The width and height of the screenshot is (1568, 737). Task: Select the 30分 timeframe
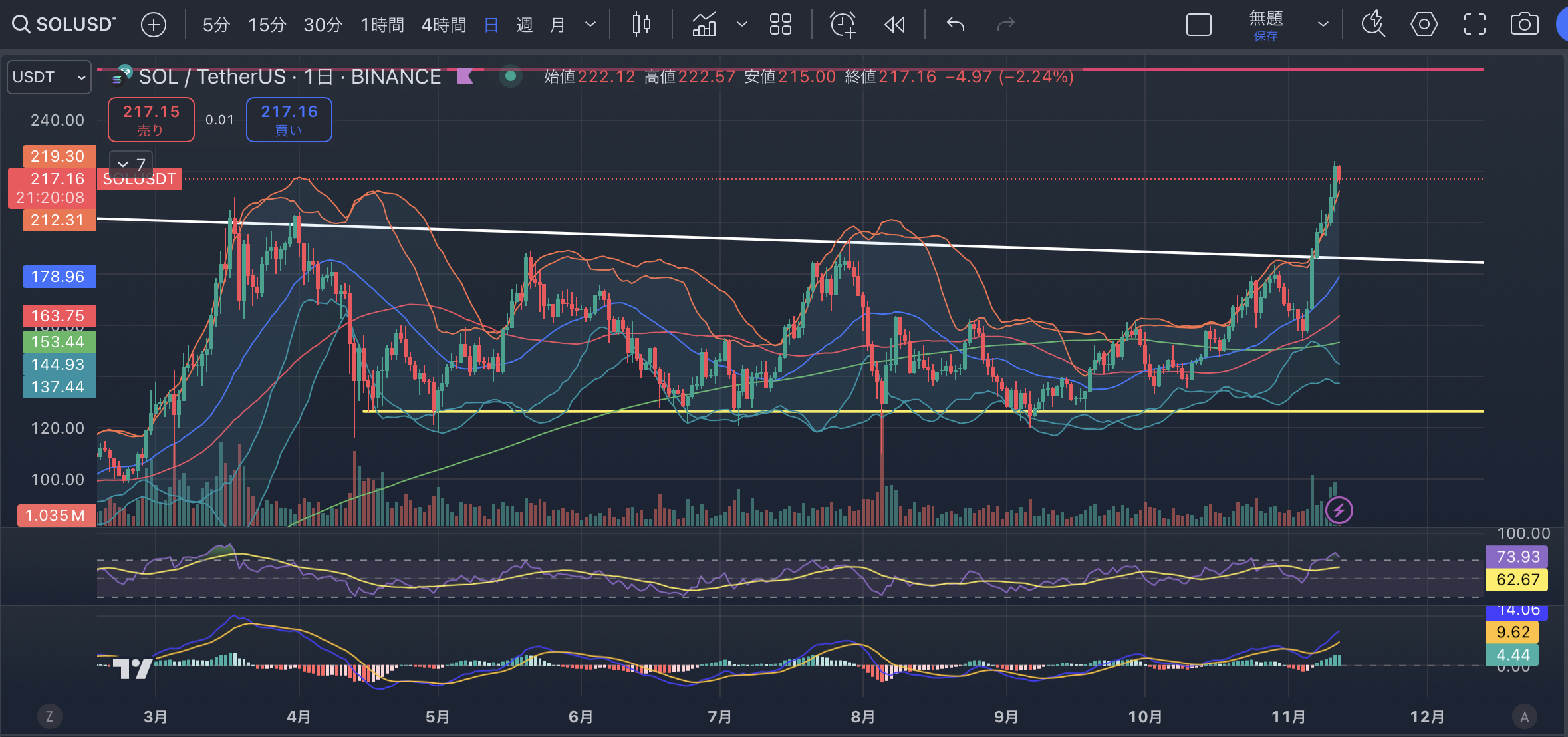pyautogui.click(x=323, y=25)
